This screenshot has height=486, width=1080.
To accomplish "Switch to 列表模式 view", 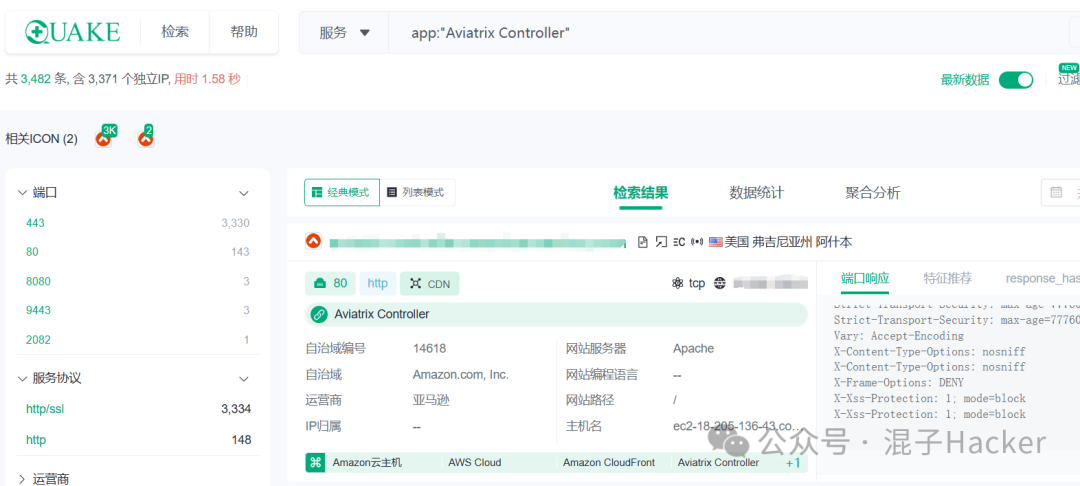I will (x=417, y=192).
